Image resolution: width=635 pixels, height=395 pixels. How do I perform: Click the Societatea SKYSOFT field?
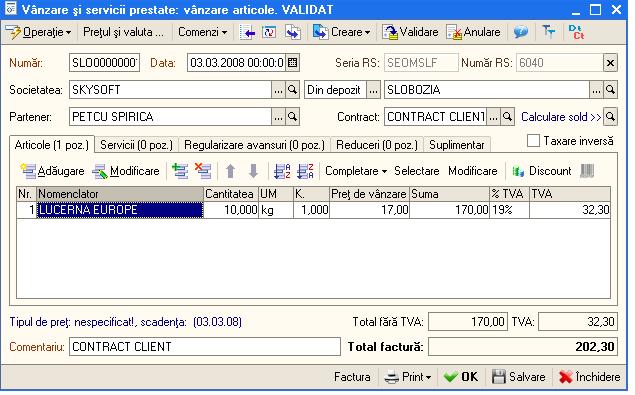point(170,90)
